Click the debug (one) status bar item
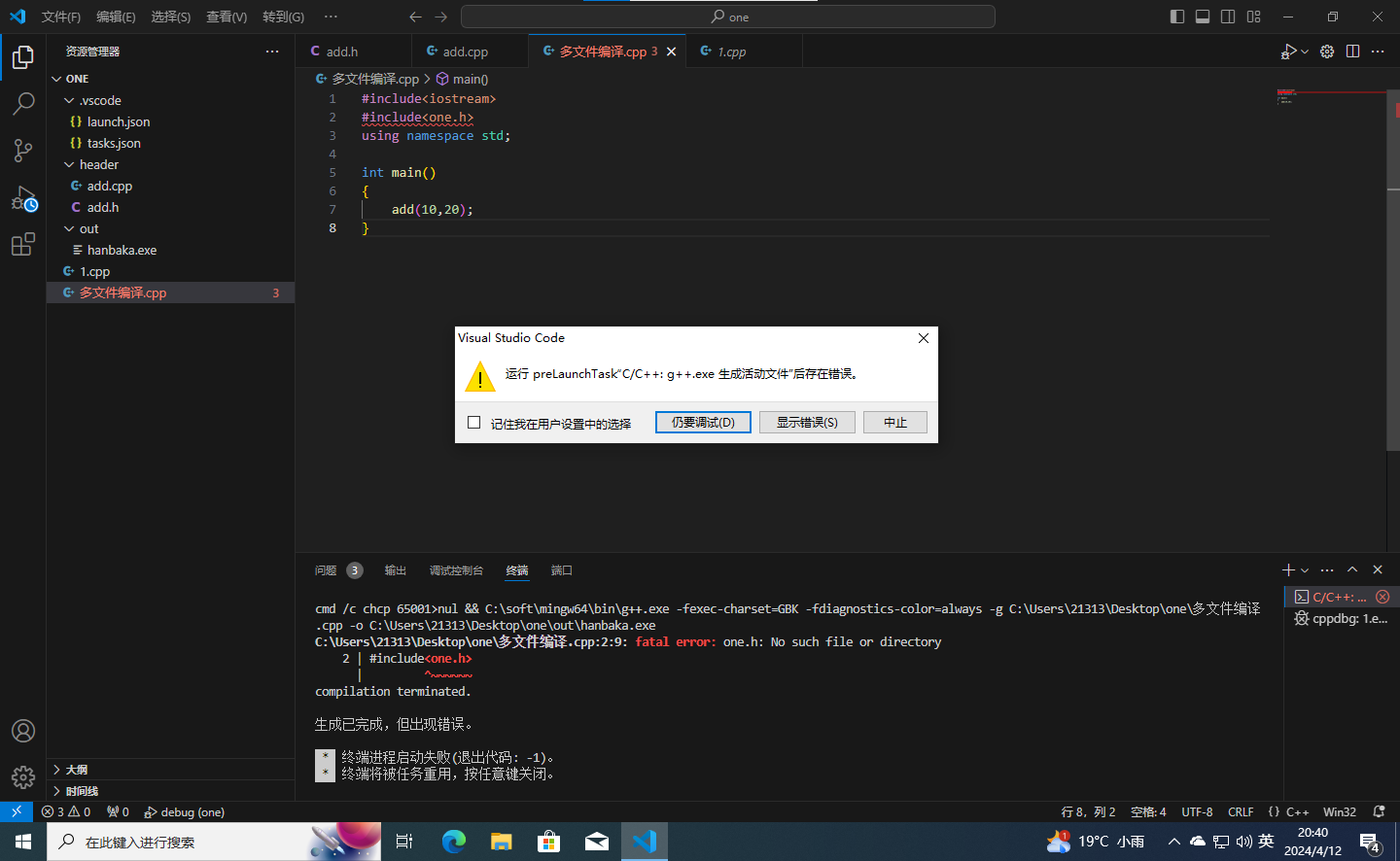1400x861 pixels. [x=185, y=811]
